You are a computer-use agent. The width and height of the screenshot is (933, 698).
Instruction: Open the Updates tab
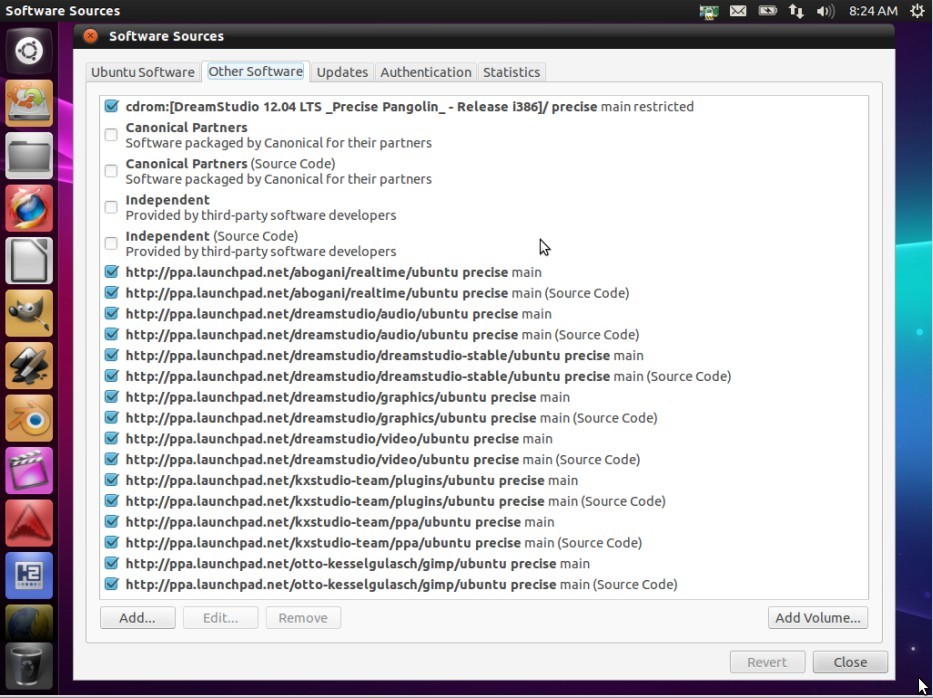click(x=342, y=72)
